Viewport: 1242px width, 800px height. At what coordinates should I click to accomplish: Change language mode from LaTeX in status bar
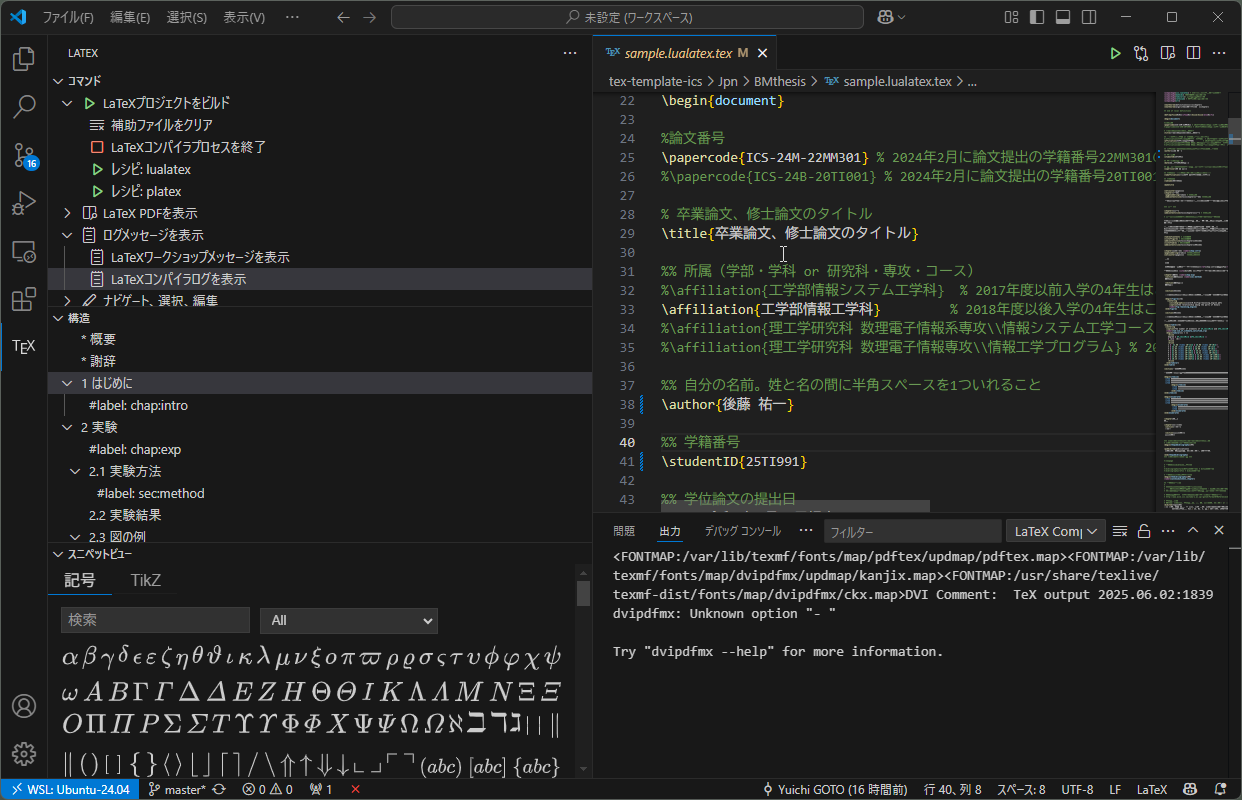(x=1152, y=790)
